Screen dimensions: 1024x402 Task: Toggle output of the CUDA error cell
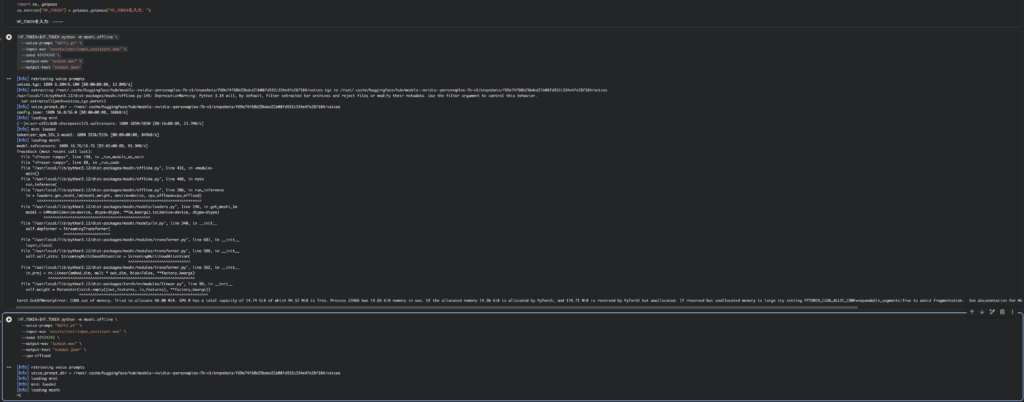click(x=9, y=77)
